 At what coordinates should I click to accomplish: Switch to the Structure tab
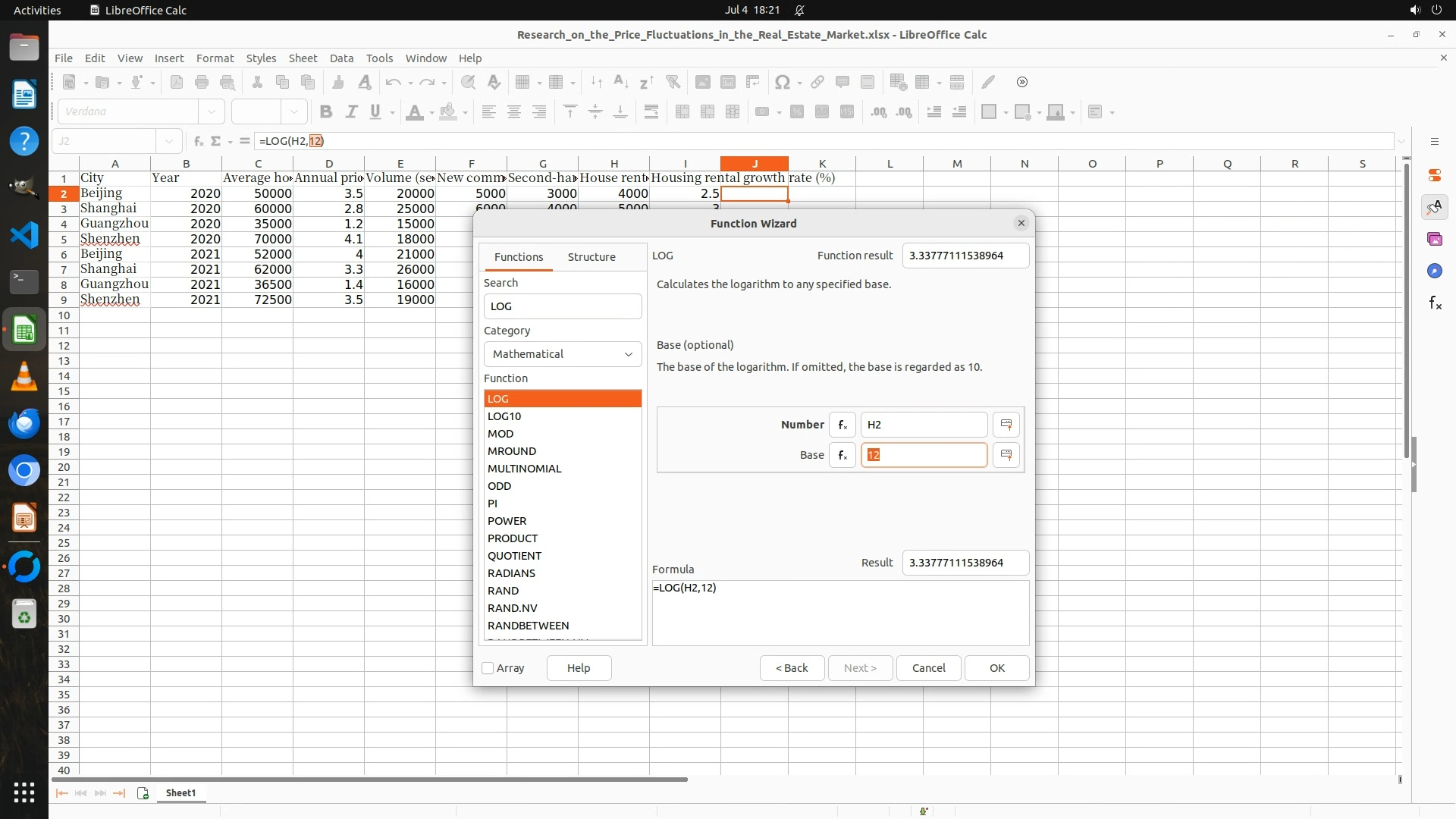[x=591, y=257]
